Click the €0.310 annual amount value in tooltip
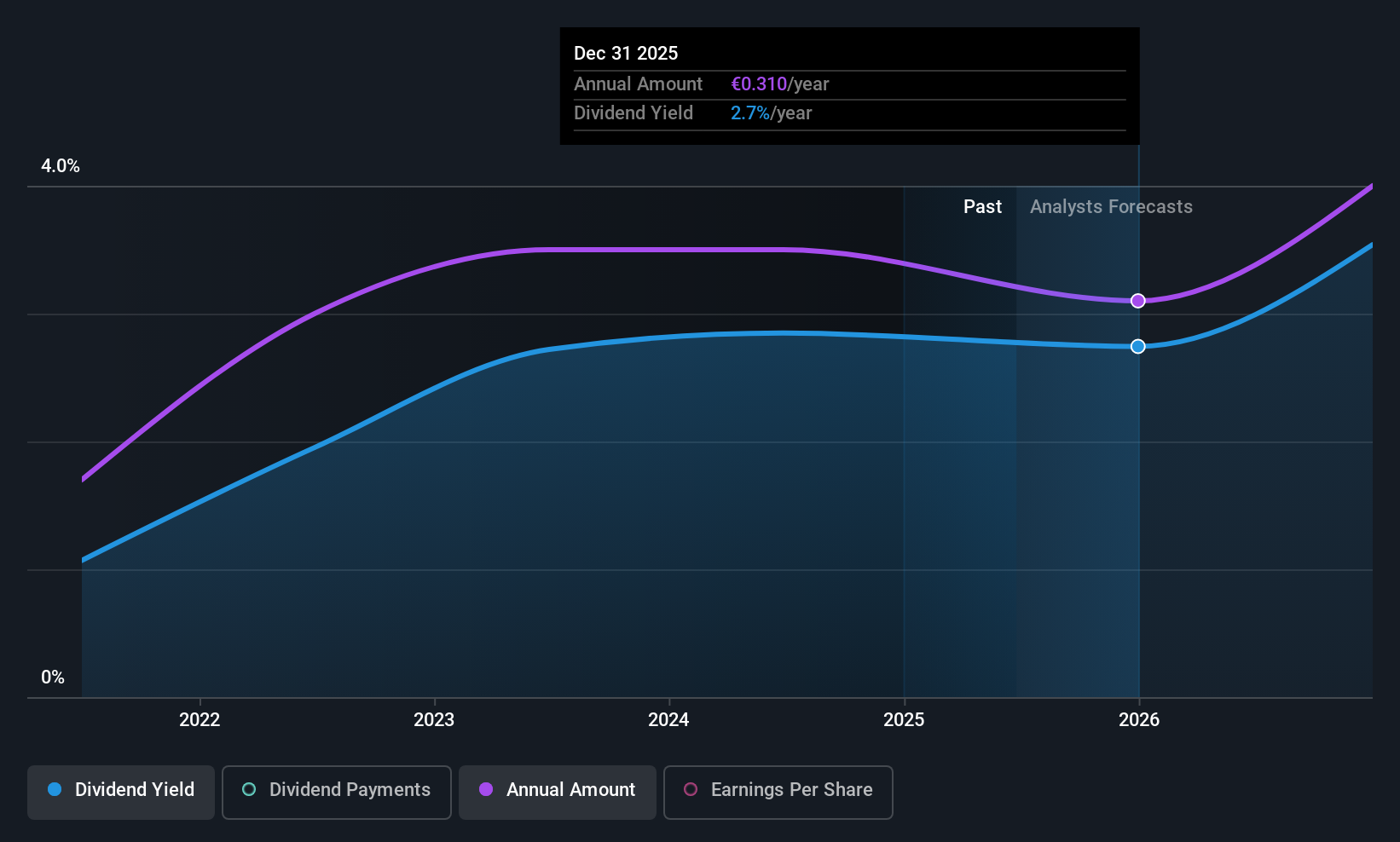Screen dimensions: 1400x842 (759, 84)
